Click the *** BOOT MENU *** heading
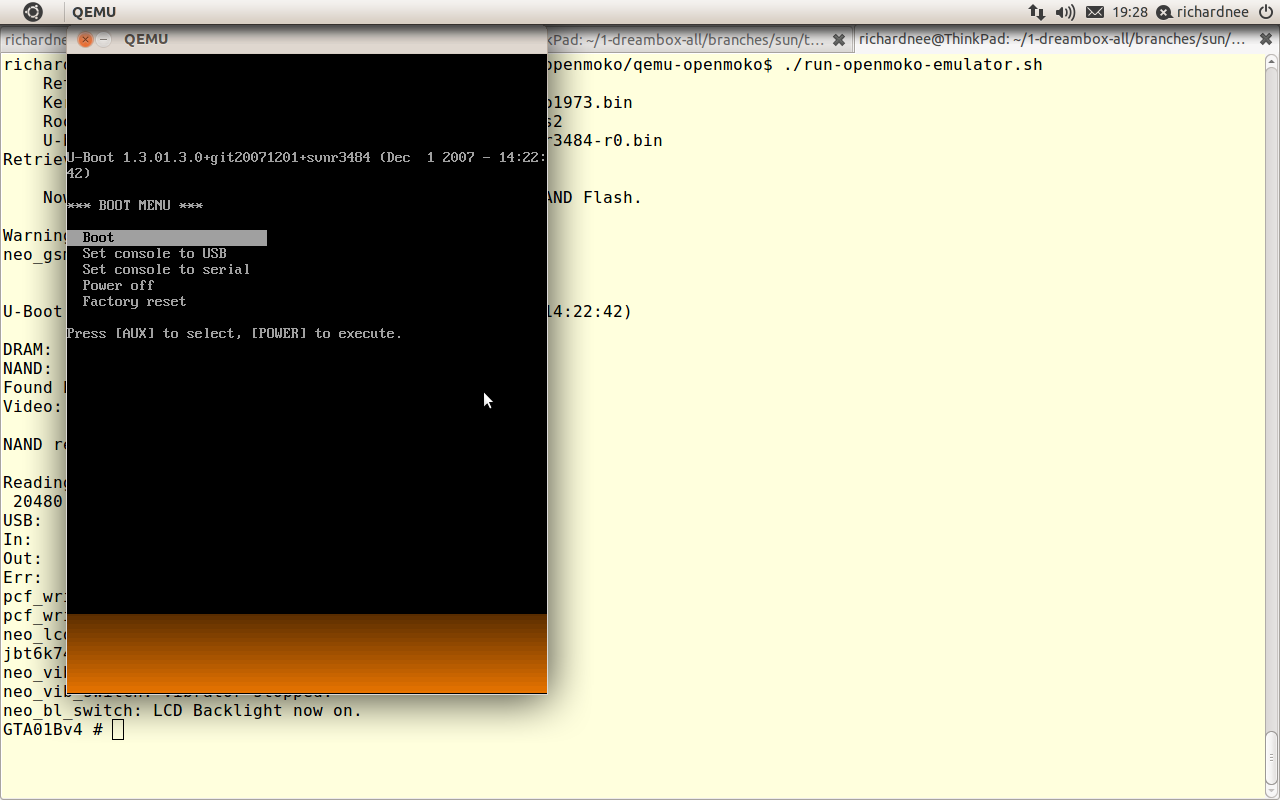 coord(135,205)
